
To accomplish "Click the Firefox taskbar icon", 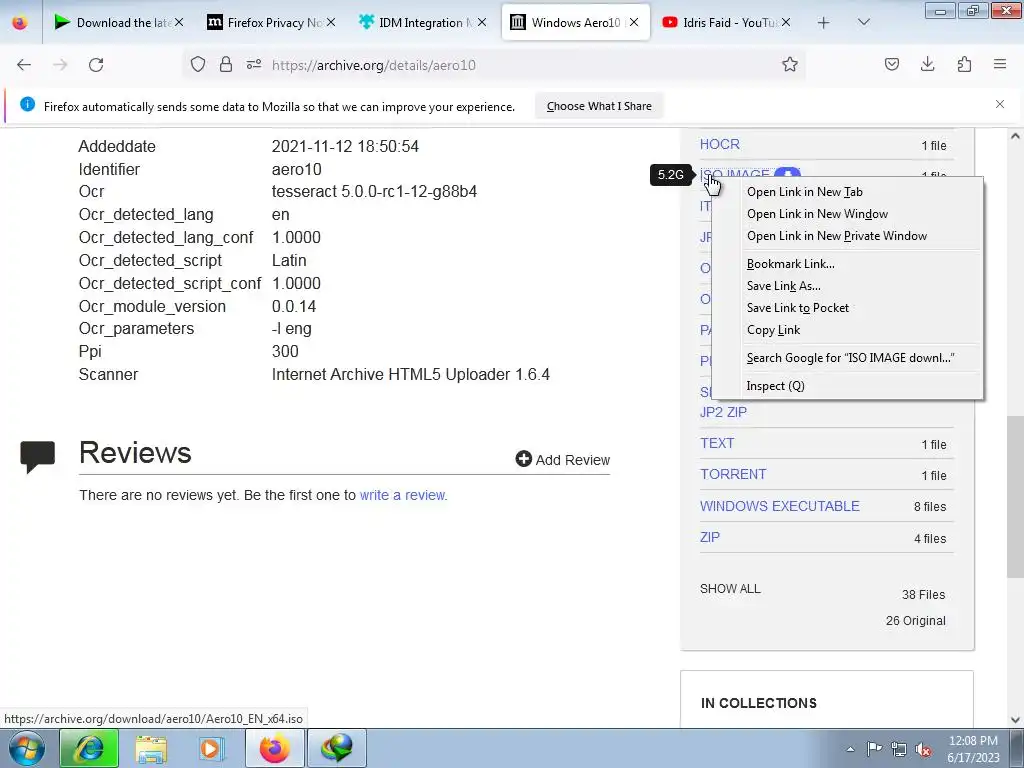I will pos(275,748).
